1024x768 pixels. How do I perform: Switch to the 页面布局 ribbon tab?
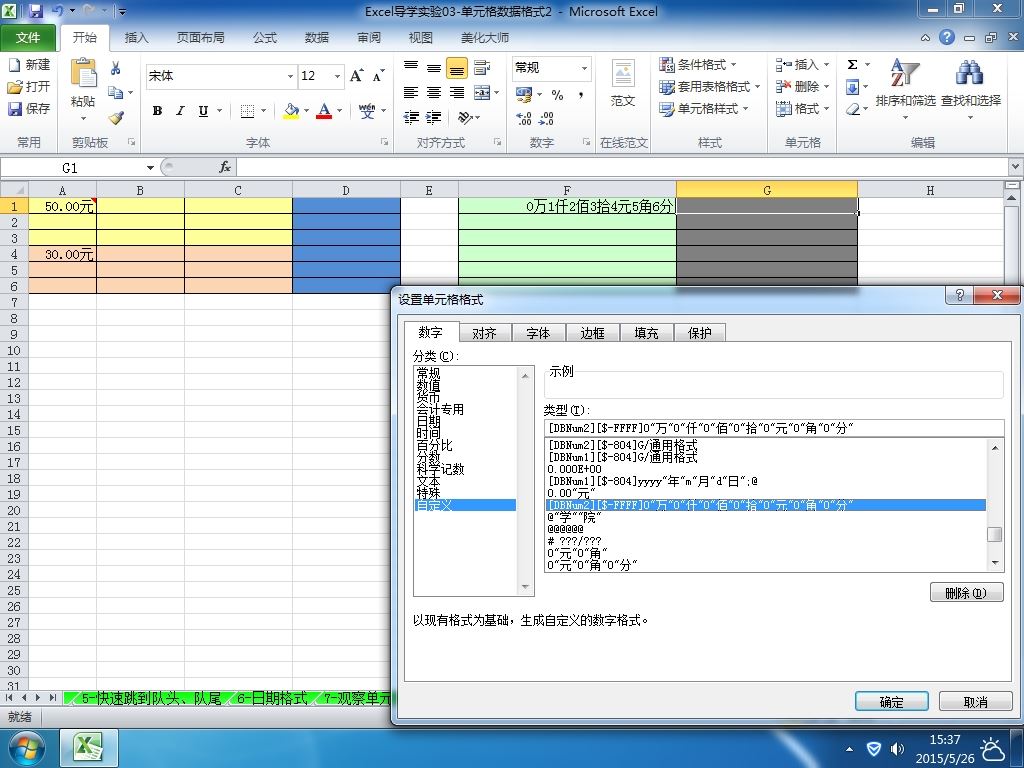[200, 38]
